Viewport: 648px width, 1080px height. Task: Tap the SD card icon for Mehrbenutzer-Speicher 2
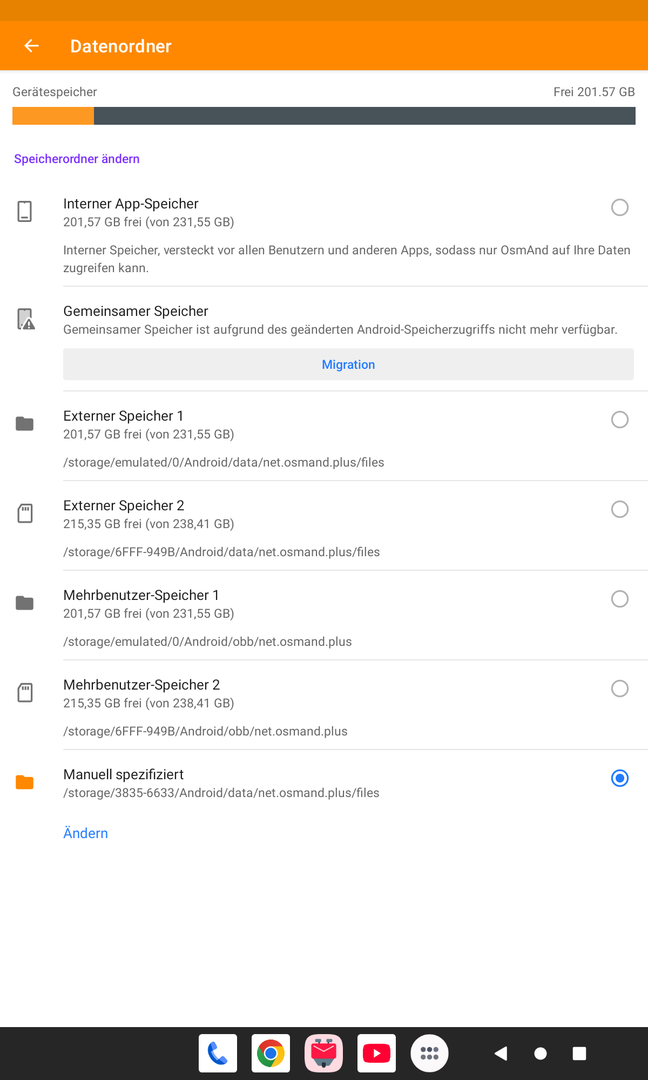pos(25,692)
